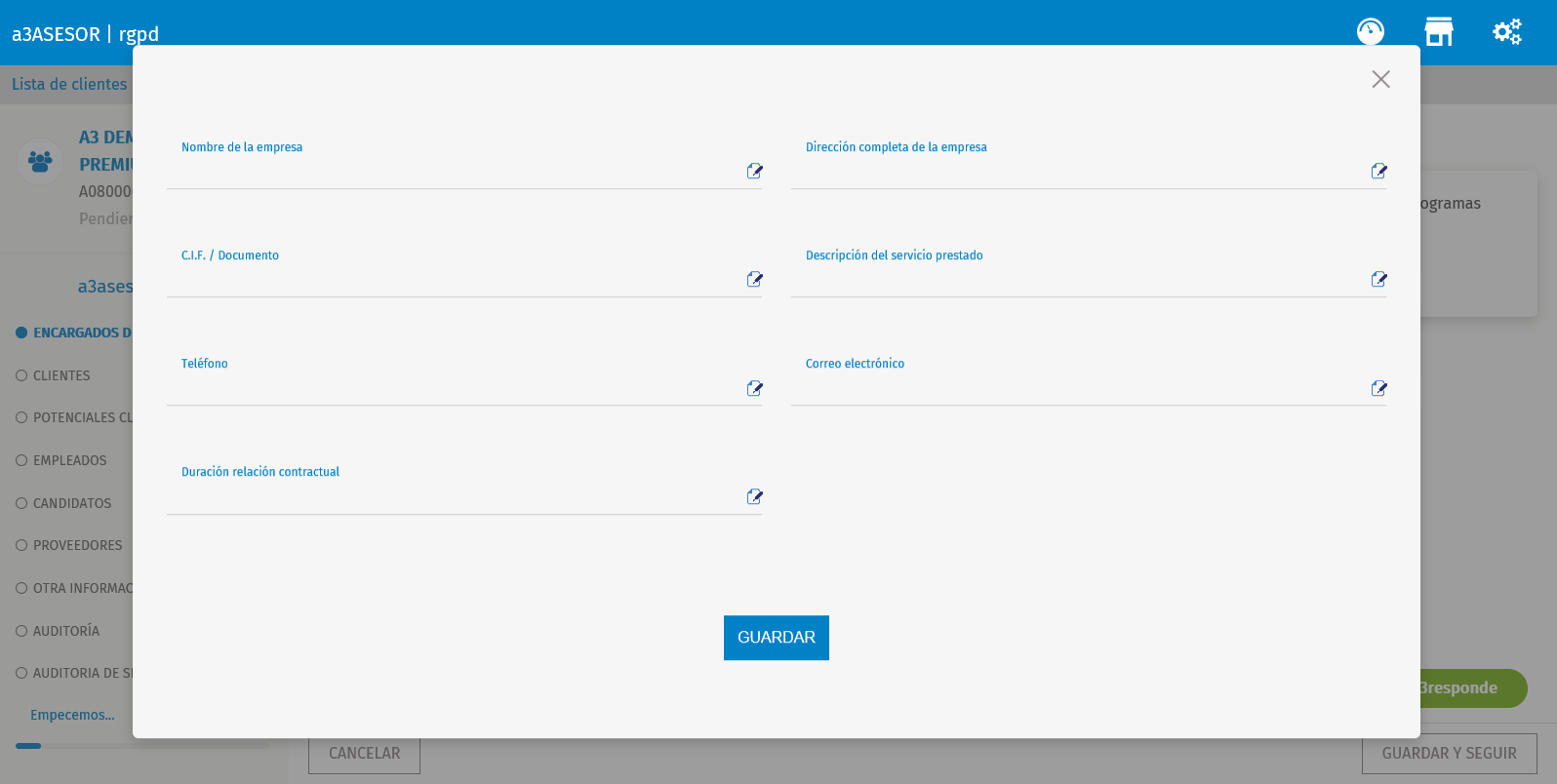Close the dialog with the X icon
This screenshot has height=784, width=1557.
coord(1380,79)
